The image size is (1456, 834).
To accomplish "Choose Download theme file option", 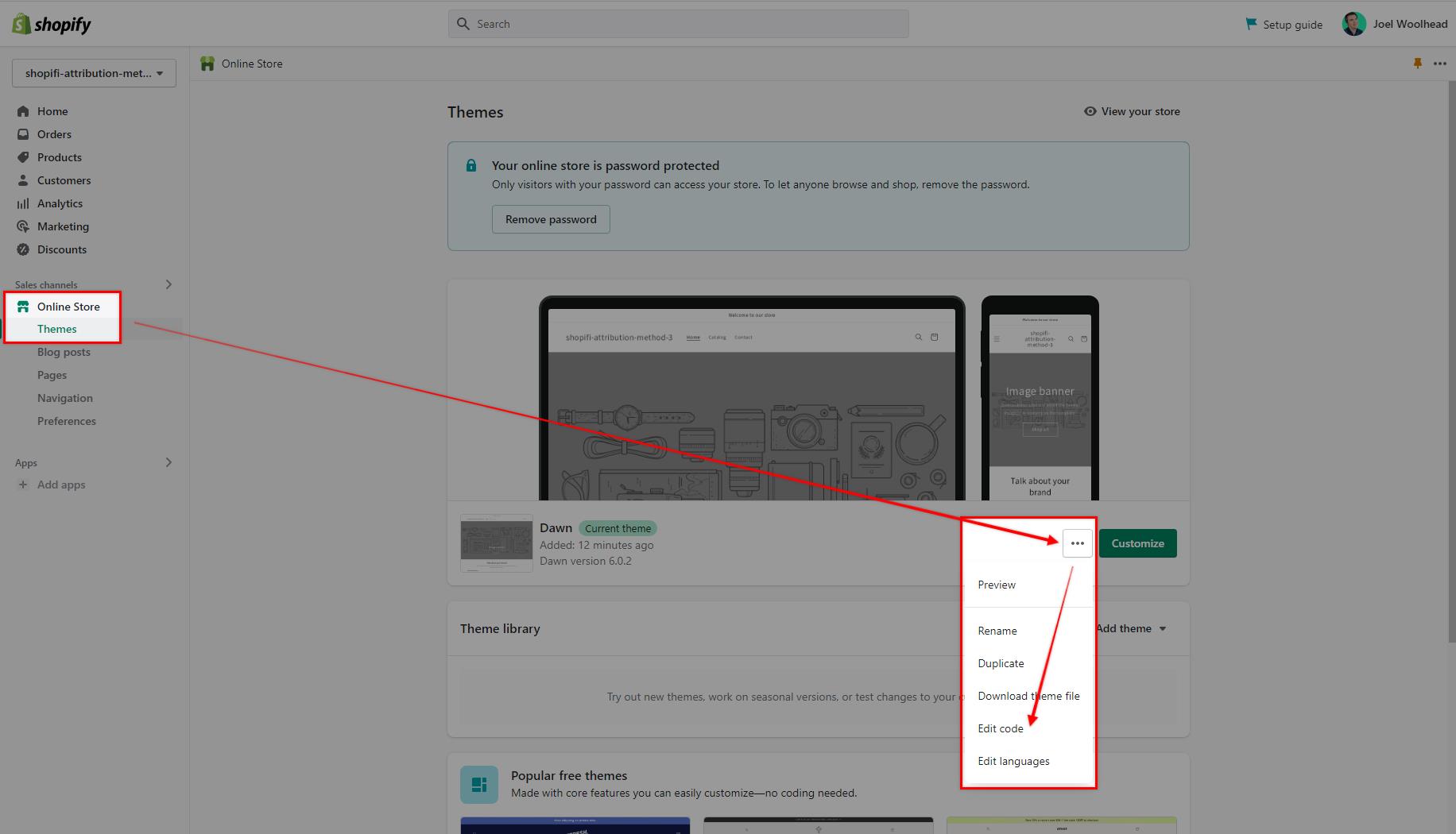I will tap(1028, 696).
